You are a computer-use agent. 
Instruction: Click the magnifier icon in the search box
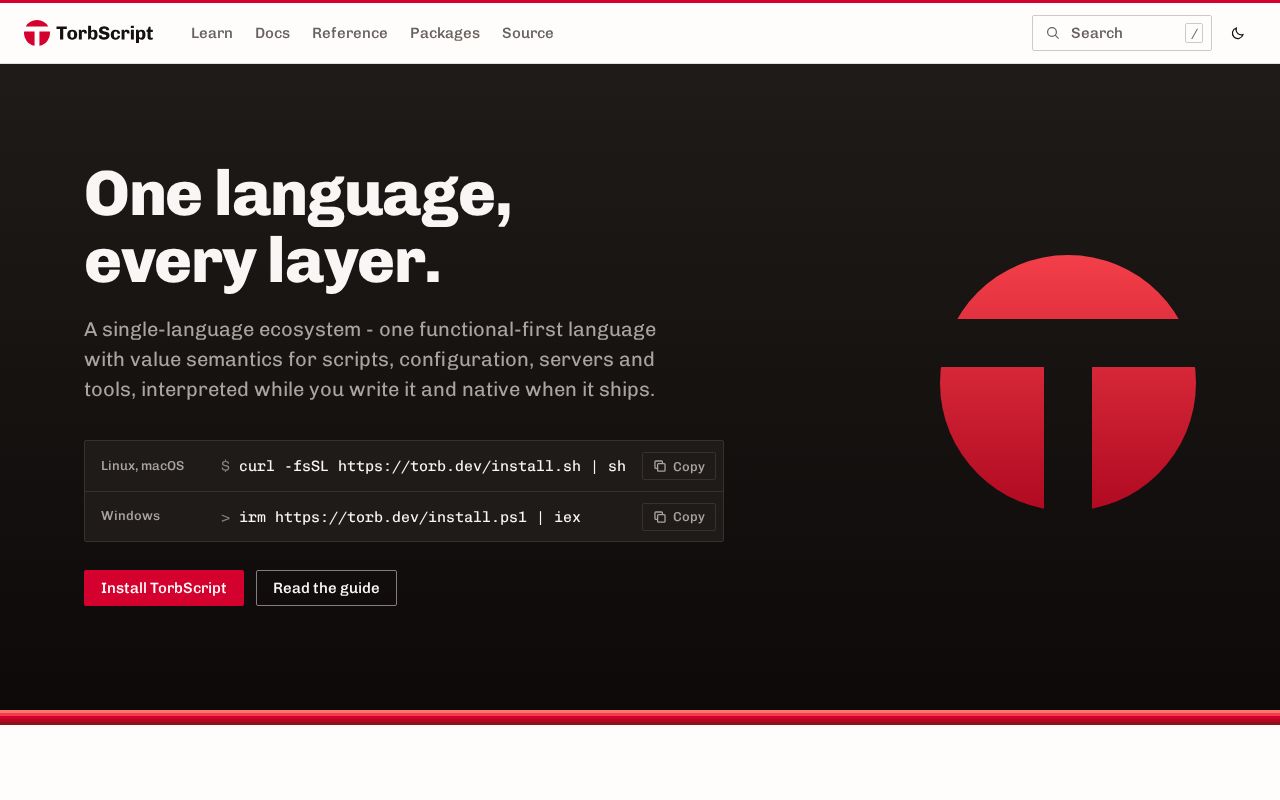1053,33
